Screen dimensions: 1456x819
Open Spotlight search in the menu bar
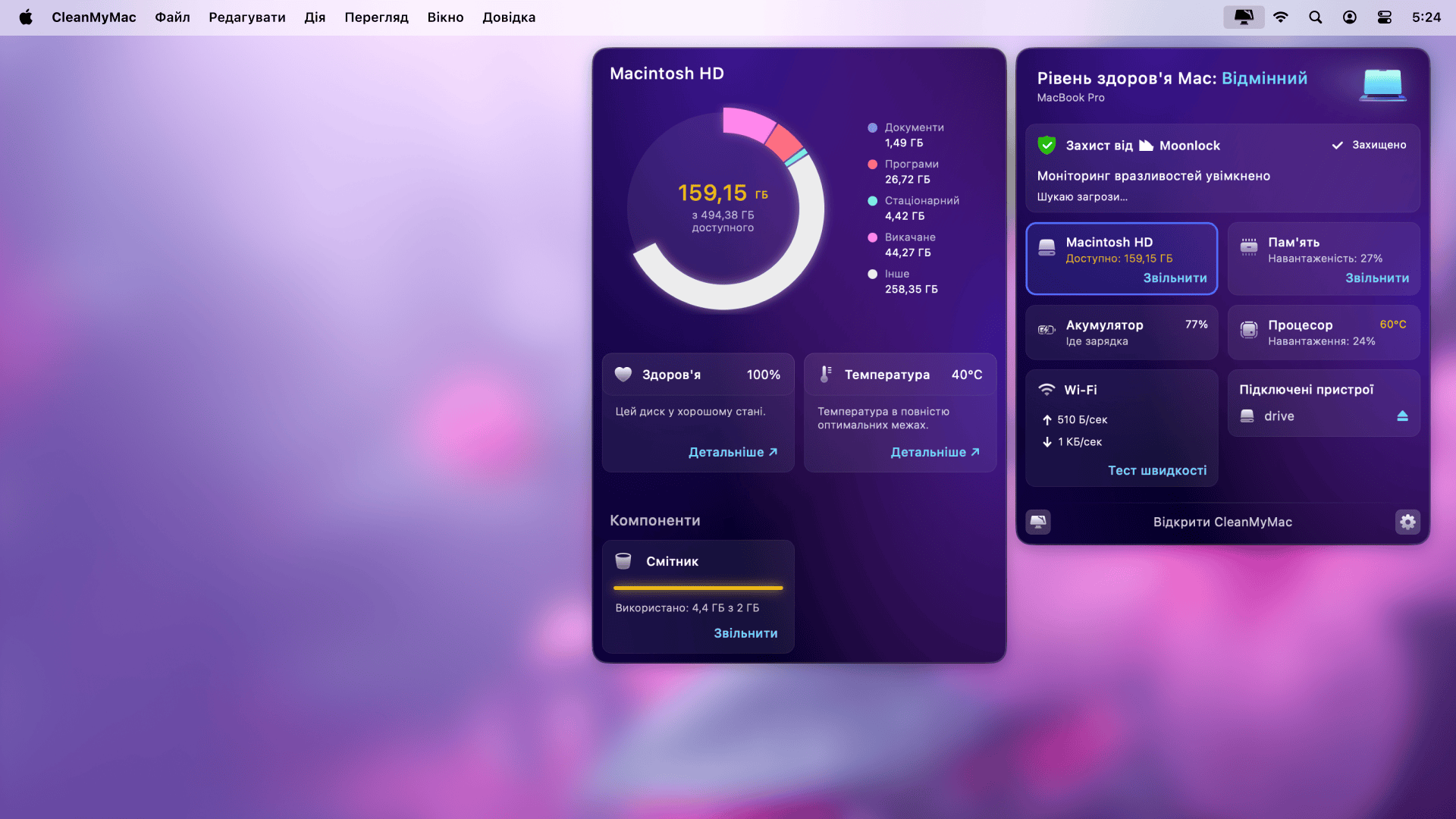(x=1315, y=17)
